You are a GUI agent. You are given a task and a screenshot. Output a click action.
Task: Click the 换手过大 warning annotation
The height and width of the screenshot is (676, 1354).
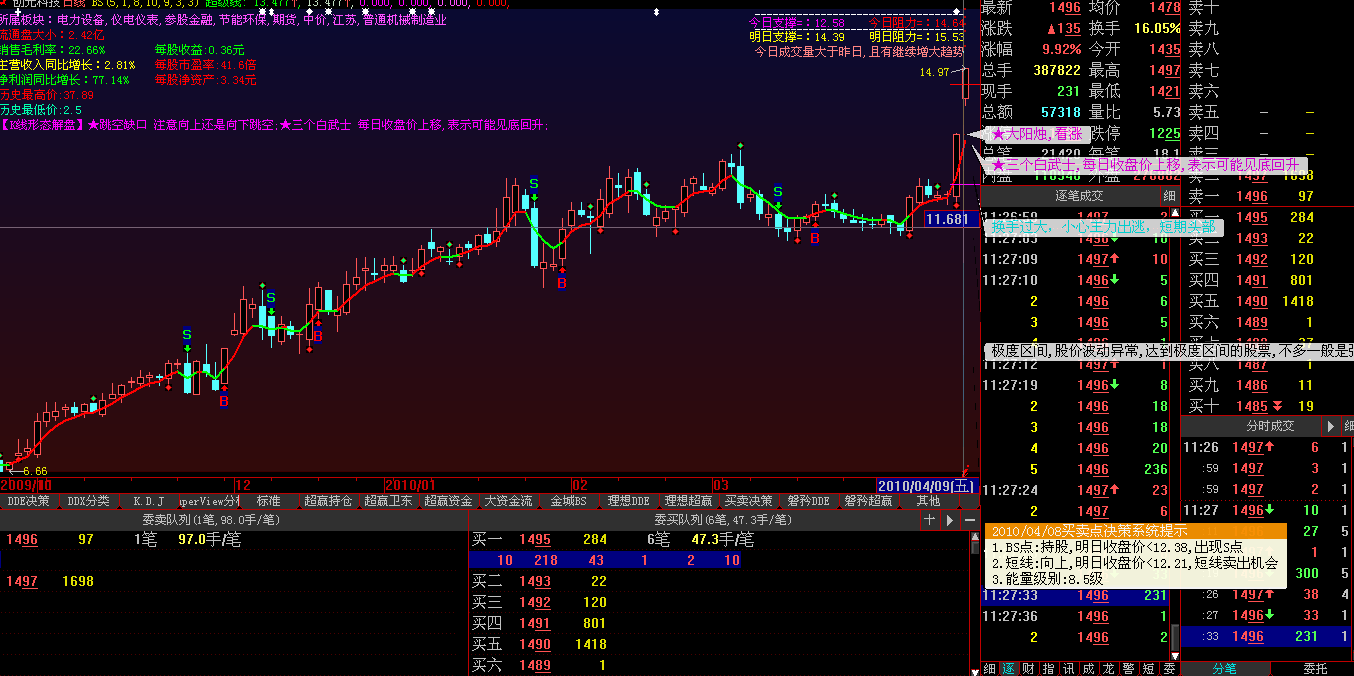click(1103, 227)
